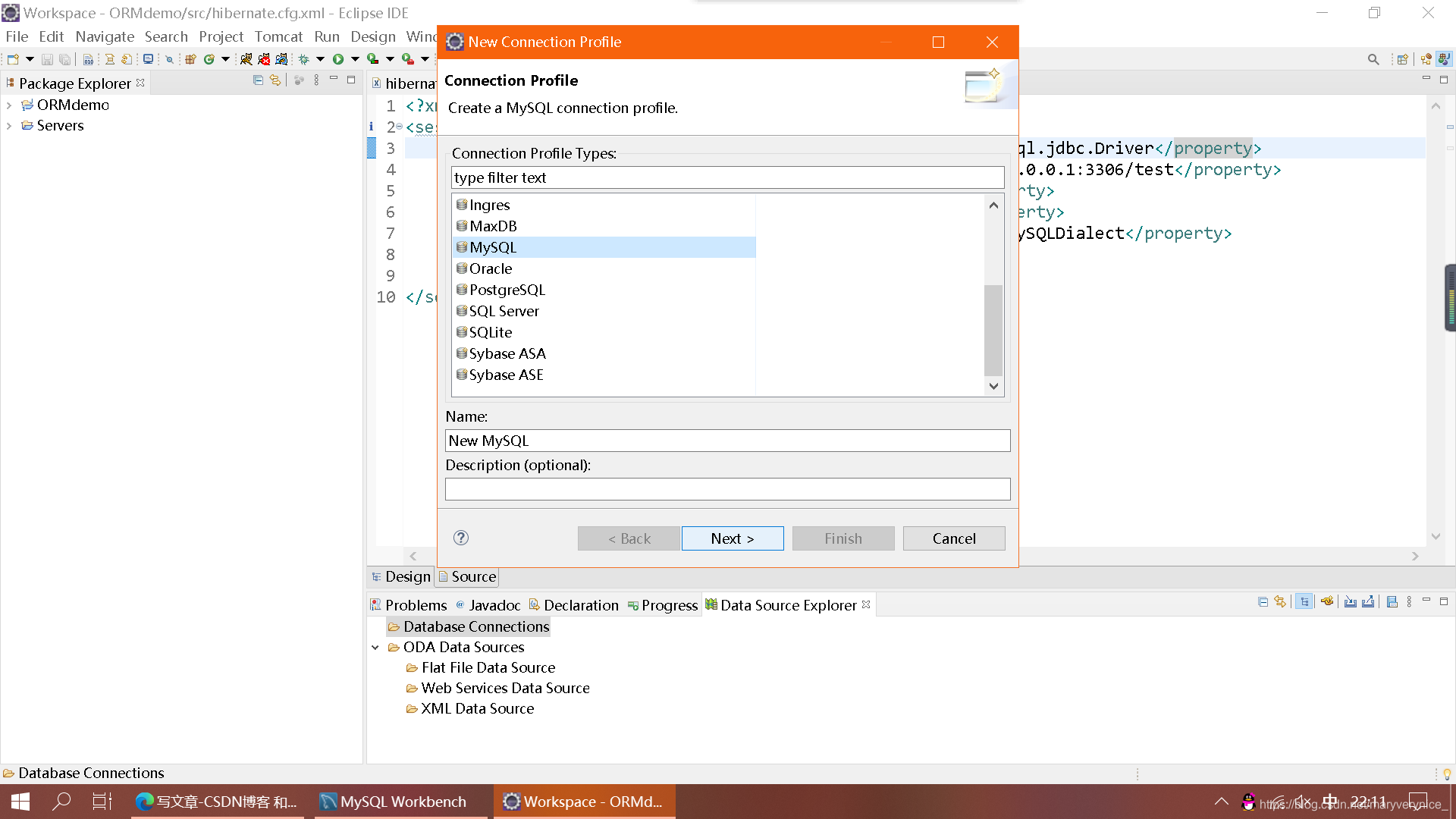The width and height of the screenshot is (1456, 819).
Task: Switch to the Problems tab
Action: point(409,605)
